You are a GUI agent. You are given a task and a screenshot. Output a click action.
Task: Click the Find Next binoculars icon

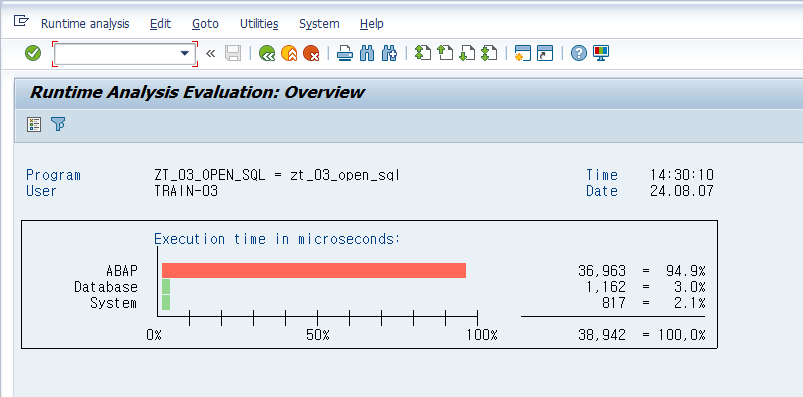(389, 53)
